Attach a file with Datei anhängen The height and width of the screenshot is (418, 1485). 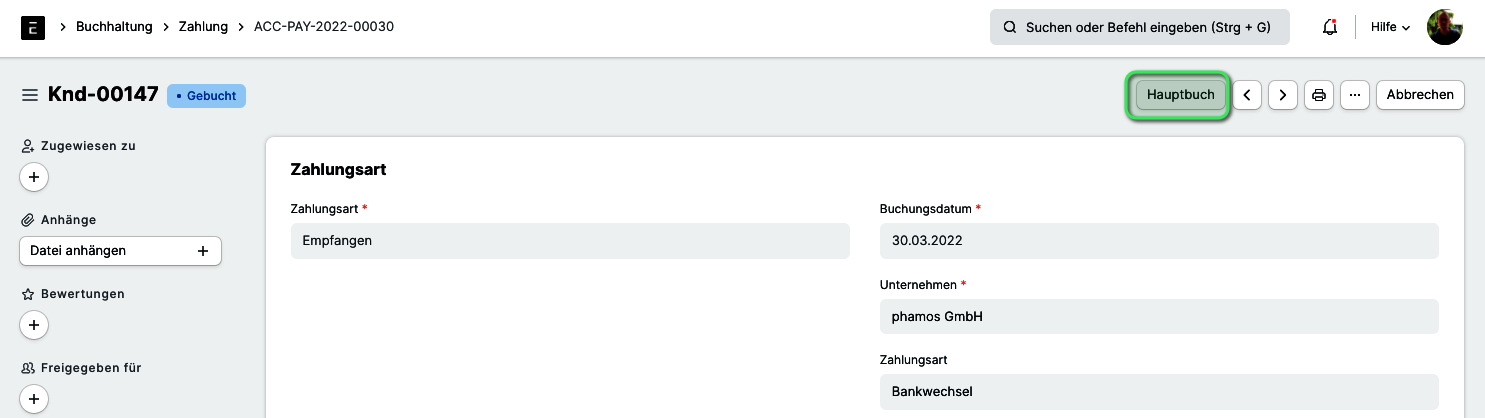(120, 251)
